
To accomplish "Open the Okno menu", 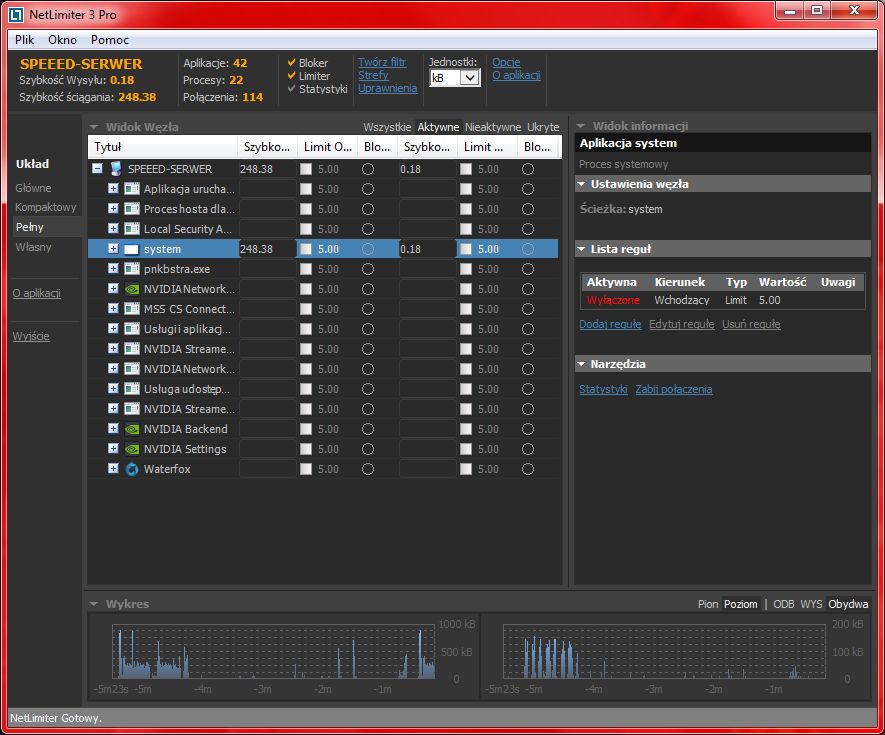I will coord(62,40).
